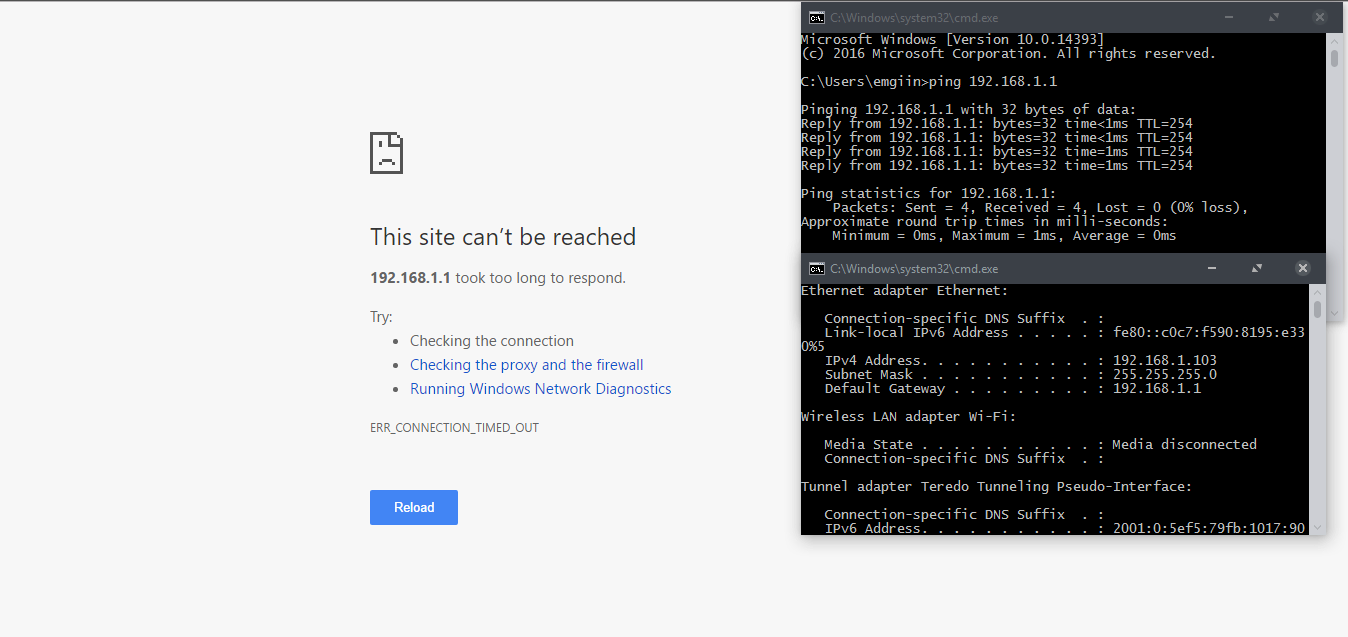
Task: Click the ipconfig window's title bar text
Action: [914, 268]
